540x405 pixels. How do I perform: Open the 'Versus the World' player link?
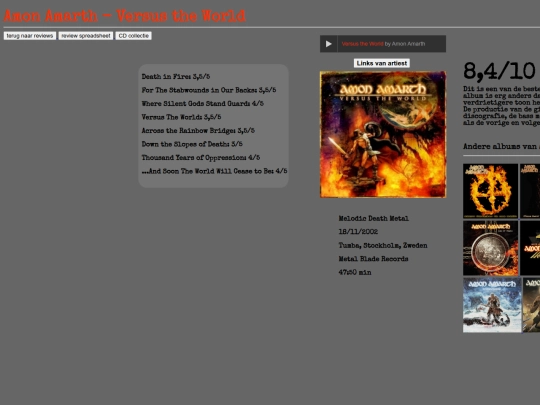362,44
